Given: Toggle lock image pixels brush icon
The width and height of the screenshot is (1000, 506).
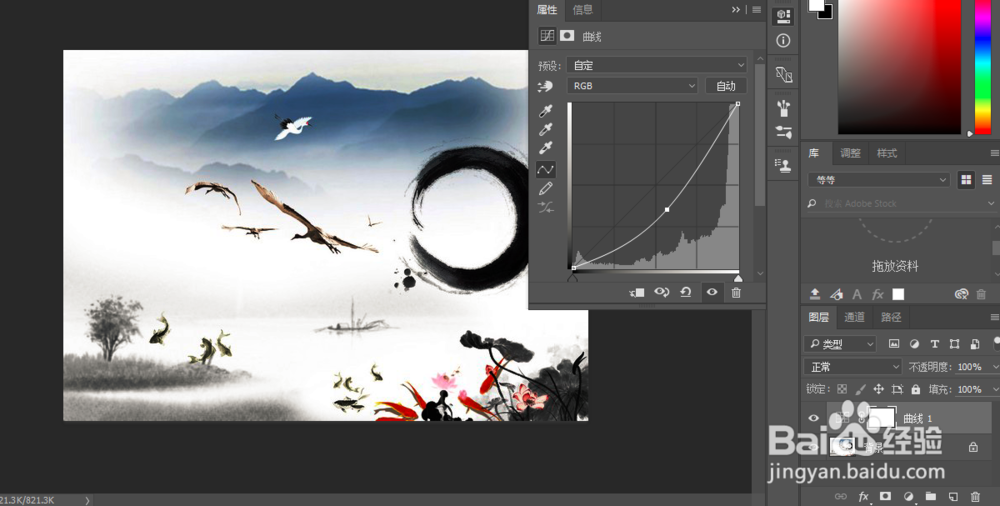Looking at the screenshot, I should pos(860,389).
